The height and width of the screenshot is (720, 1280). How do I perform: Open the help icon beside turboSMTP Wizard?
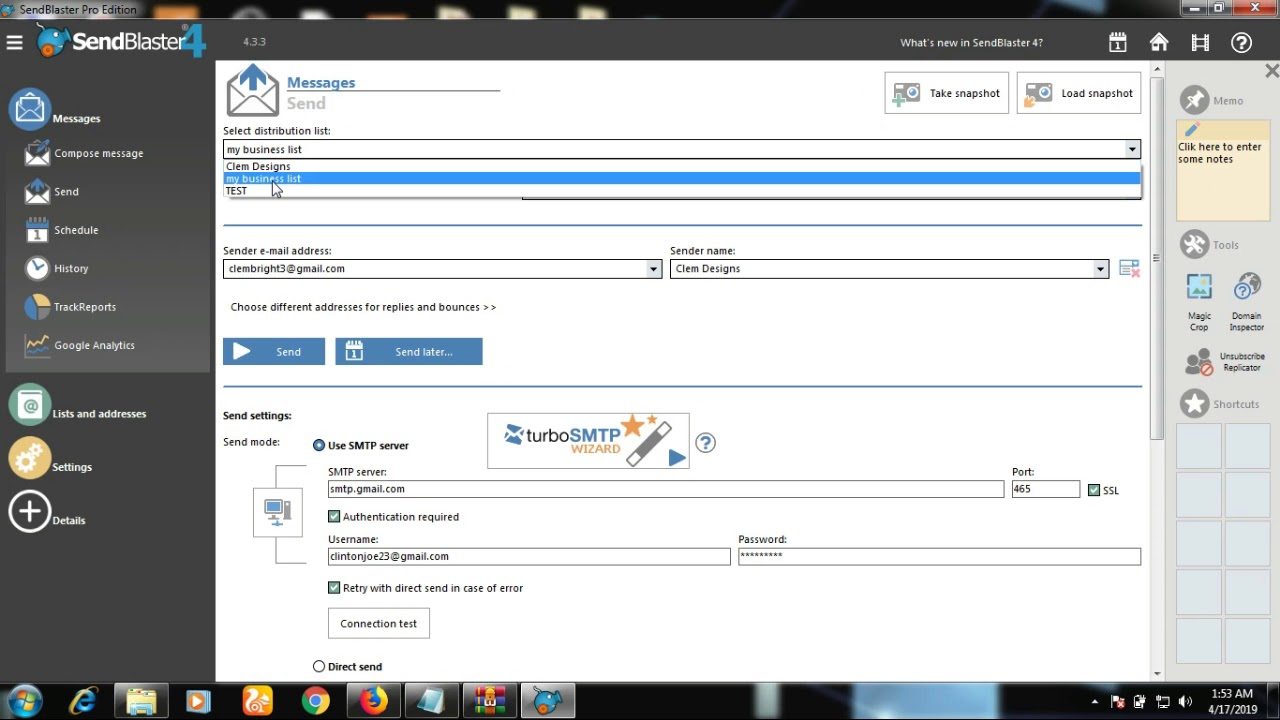(706, 442)
